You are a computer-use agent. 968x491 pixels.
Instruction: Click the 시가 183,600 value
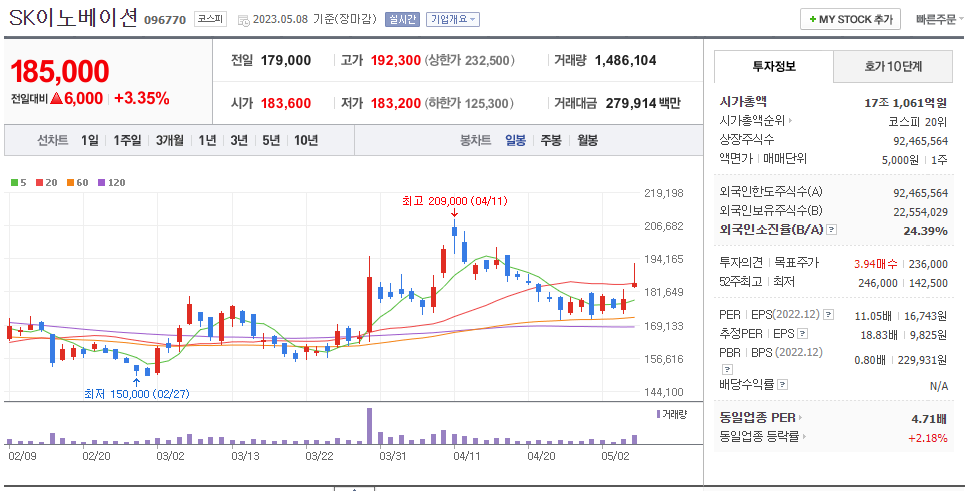click(x=286, y=103)
